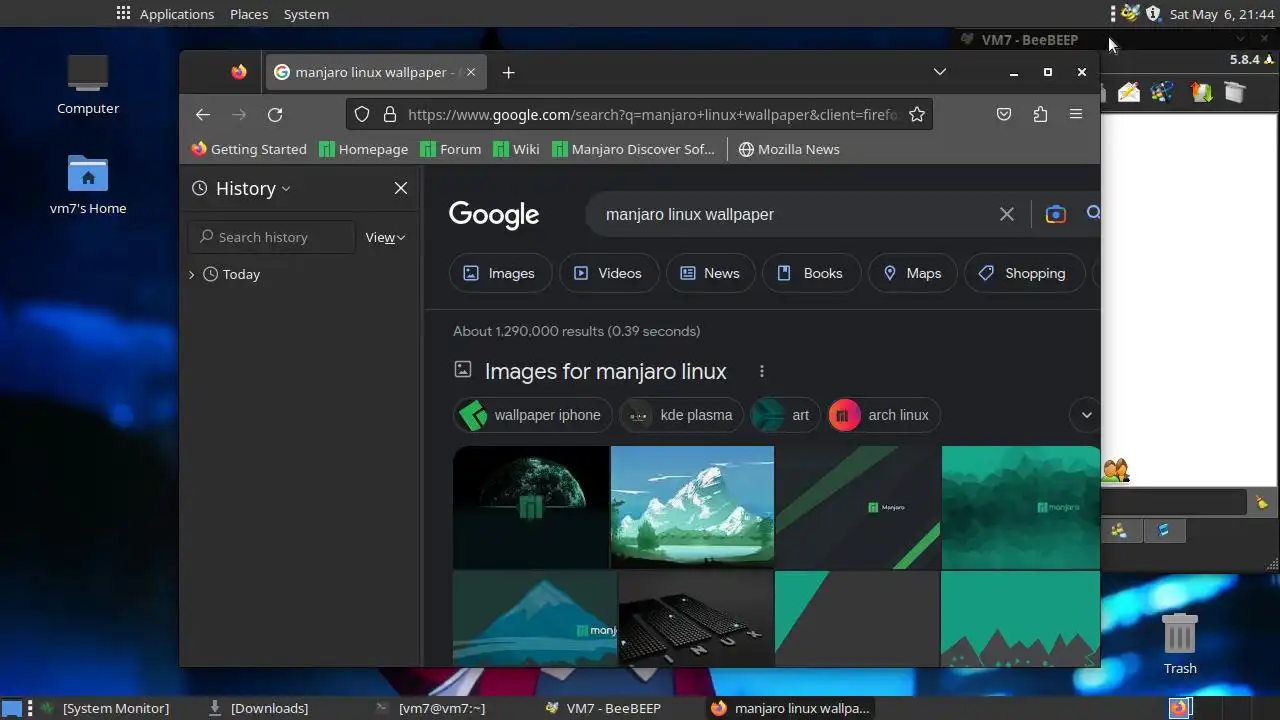Screen dimensions: 1280x720
Task: Click BeeBEEP bee icon in system tray
Action: coord(1131,13)
